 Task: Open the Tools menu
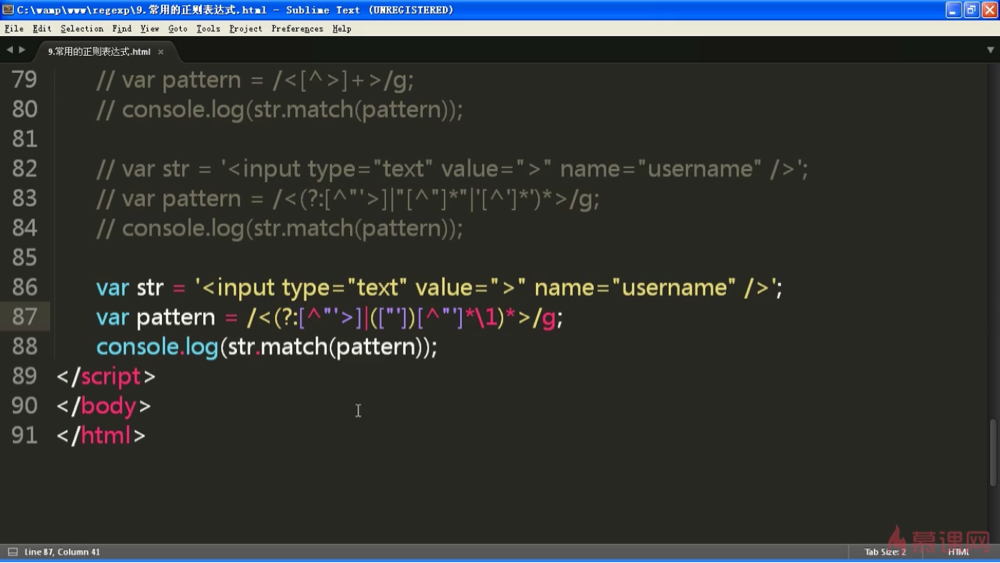(208, 29)
